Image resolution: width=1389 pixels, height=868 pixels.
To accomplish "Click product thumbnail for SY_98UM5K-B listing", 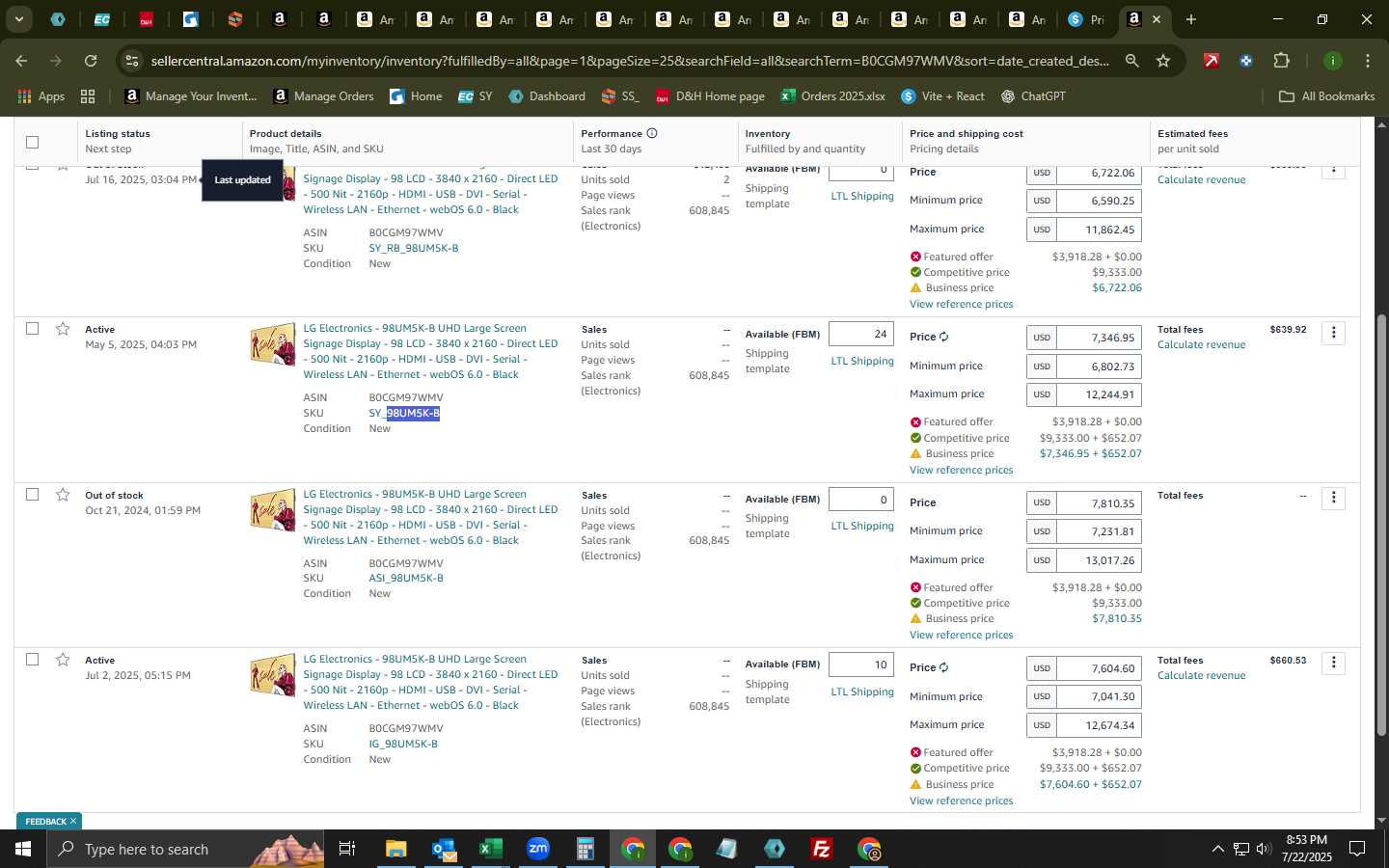I will [273, 345].
